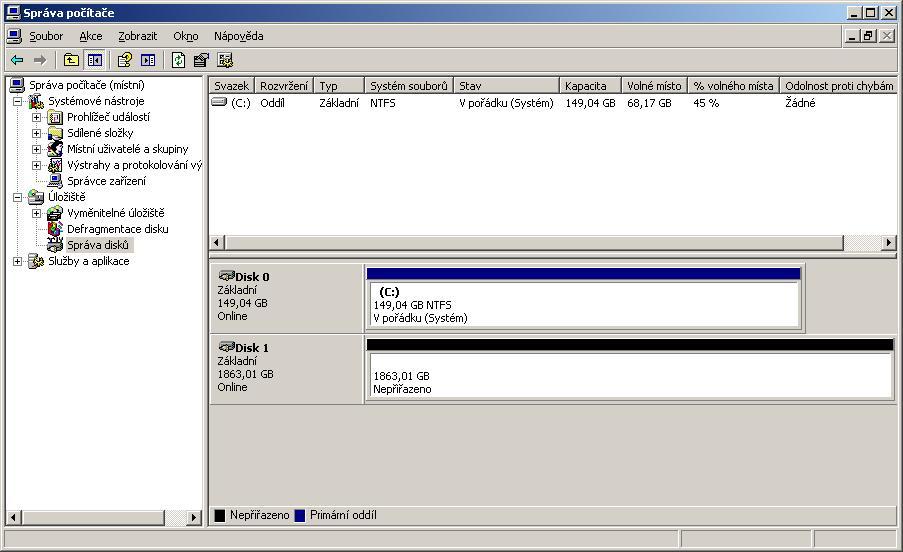Click the black Nepřiřazeno legend swatch
Image resolution: width=903 pixels, height=552 pixels.
click(x=219, y=515)
